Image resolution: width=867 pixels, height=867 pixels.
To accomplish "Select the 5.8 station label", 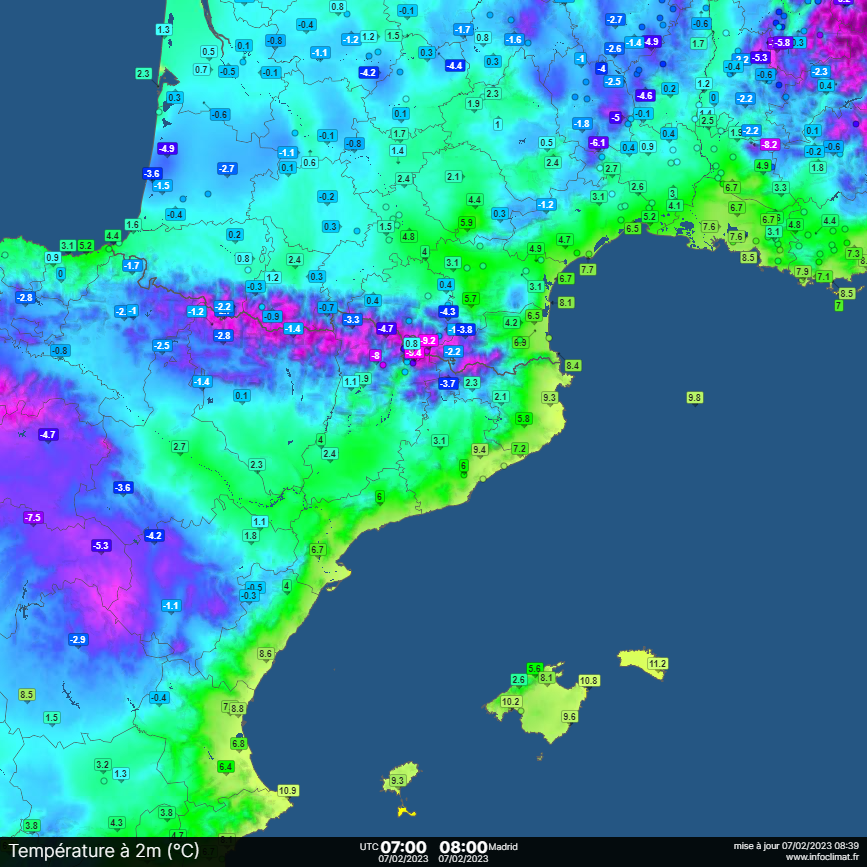I will pyautogui.click(x=524, y=419).
